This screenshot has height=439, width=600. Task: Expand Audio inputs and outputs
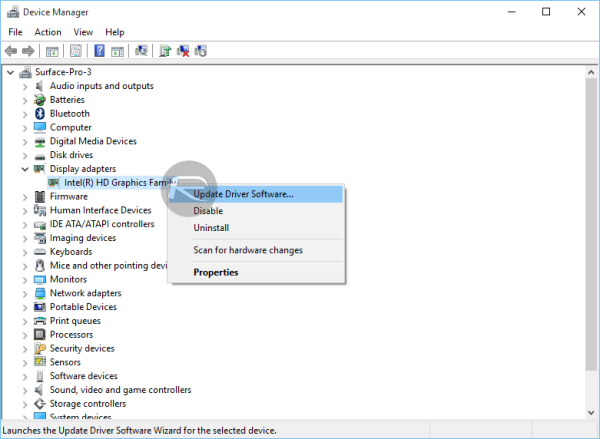(x=25, y=86)
